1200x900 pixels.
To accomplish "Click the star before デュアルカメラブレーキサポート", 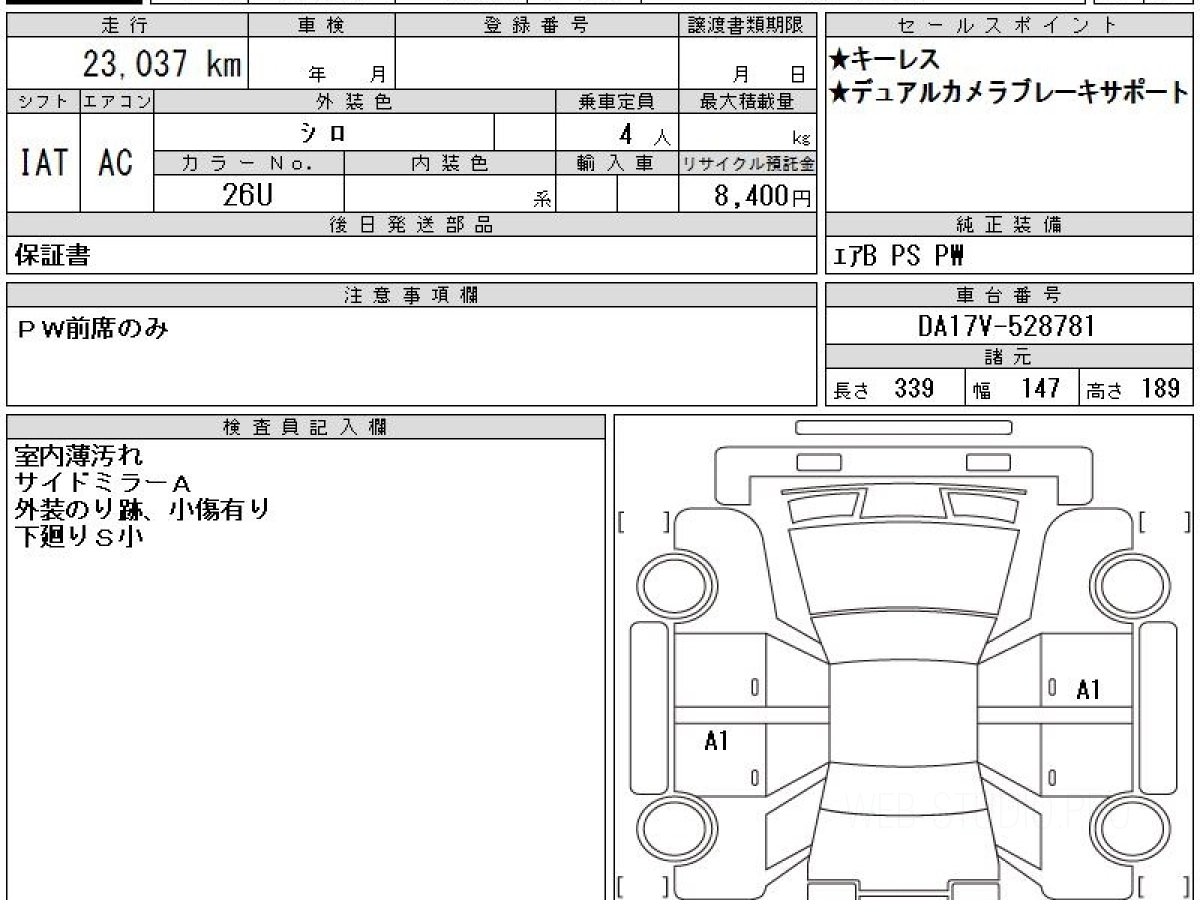I will pos(840,94).
